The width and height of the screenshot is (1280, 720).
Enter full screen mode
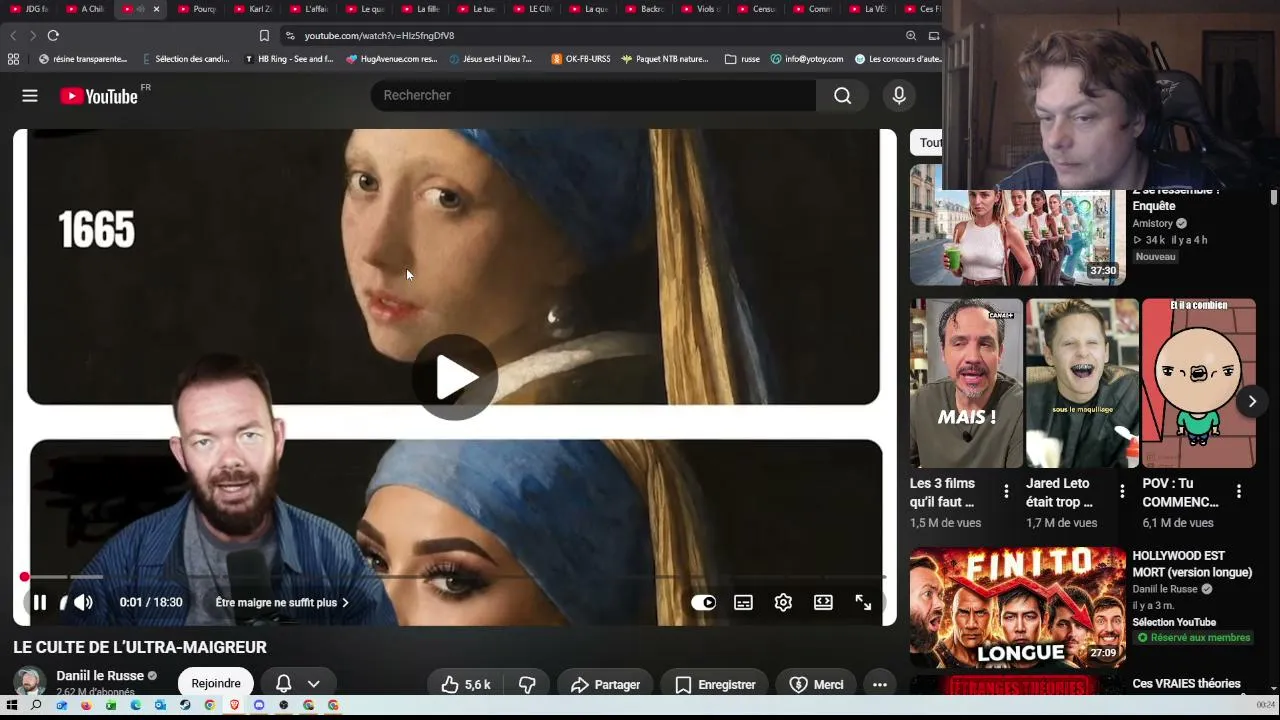(863, 602)
